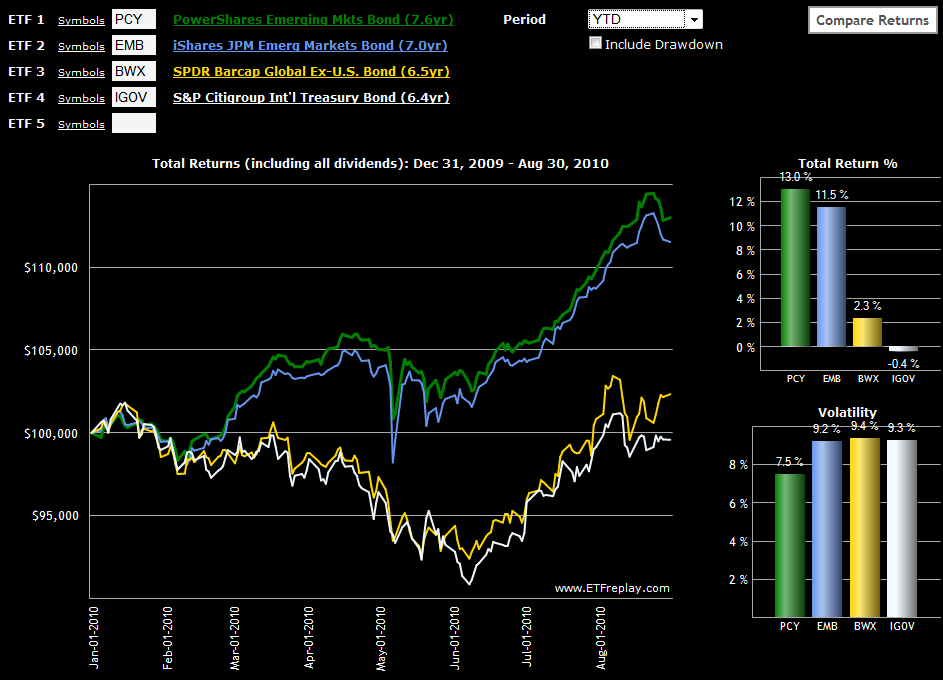
Task: Open SPDR Barcap Global Ex-U.S. Bond link
Action: (311, 71)
